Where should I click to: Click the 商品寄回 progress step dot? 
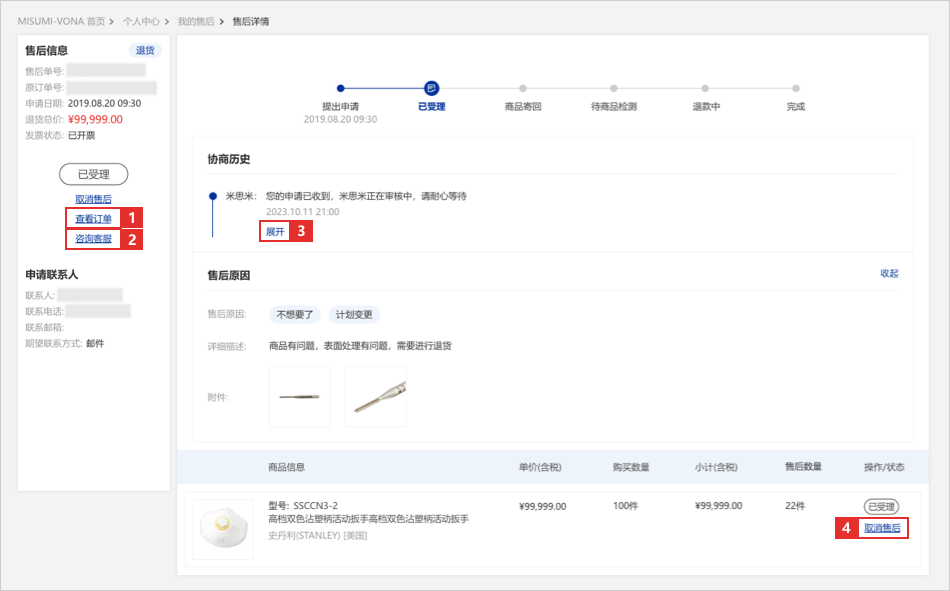522,88
